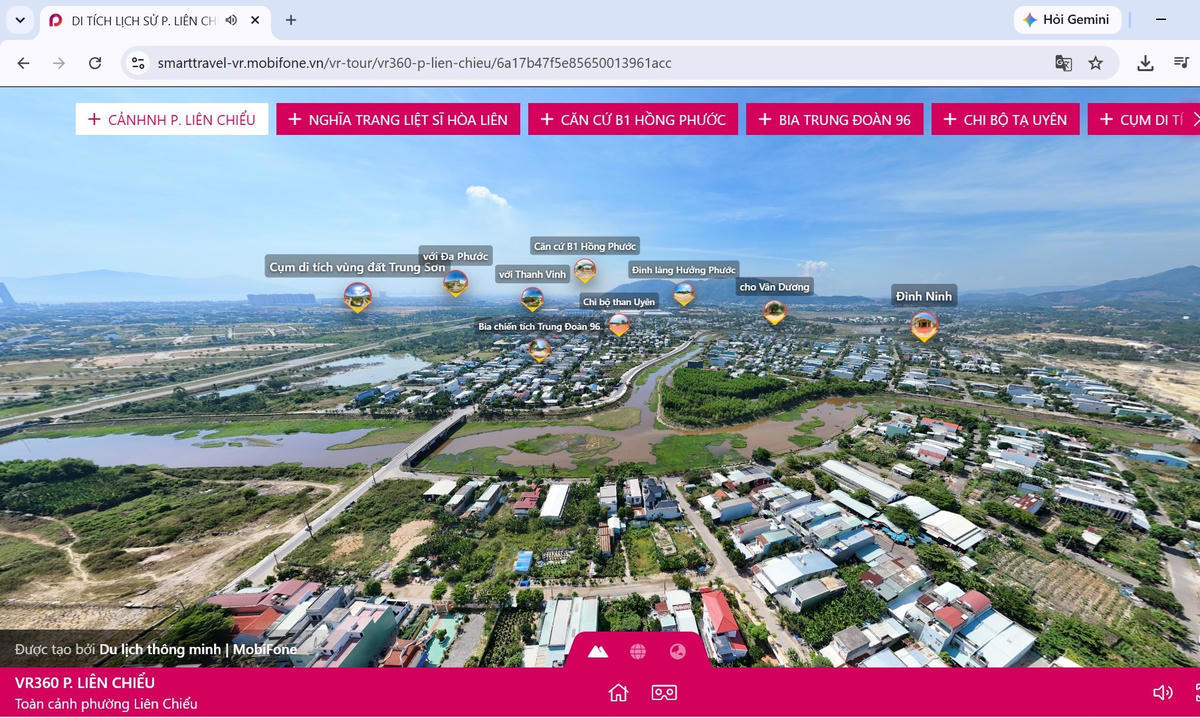1200x718 pixels.
Task: Go to the VR tour home icon
Action: tap(618, 692)
